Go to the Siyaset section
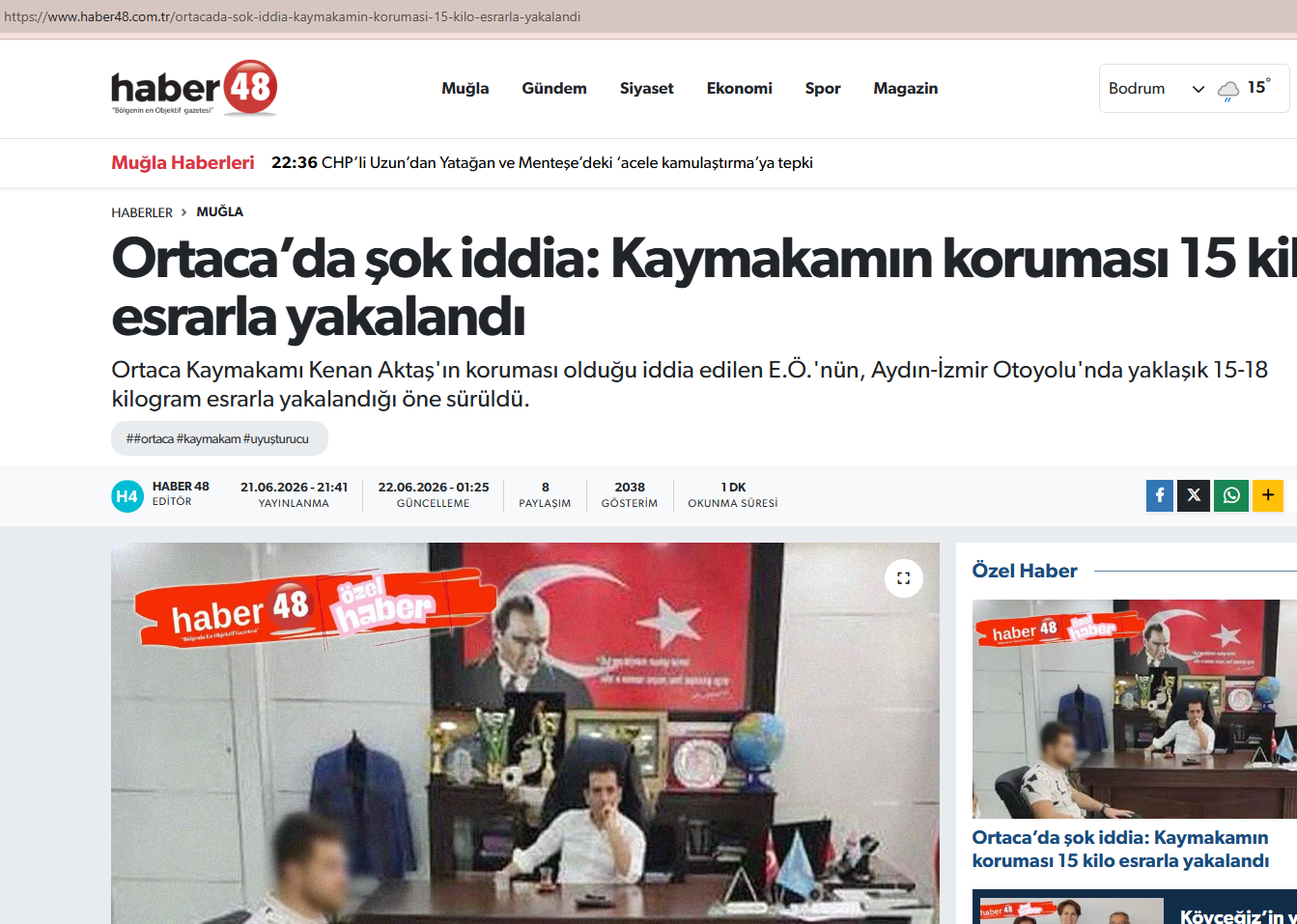This screenshot has width=1297, height=924. pos(647,88)
